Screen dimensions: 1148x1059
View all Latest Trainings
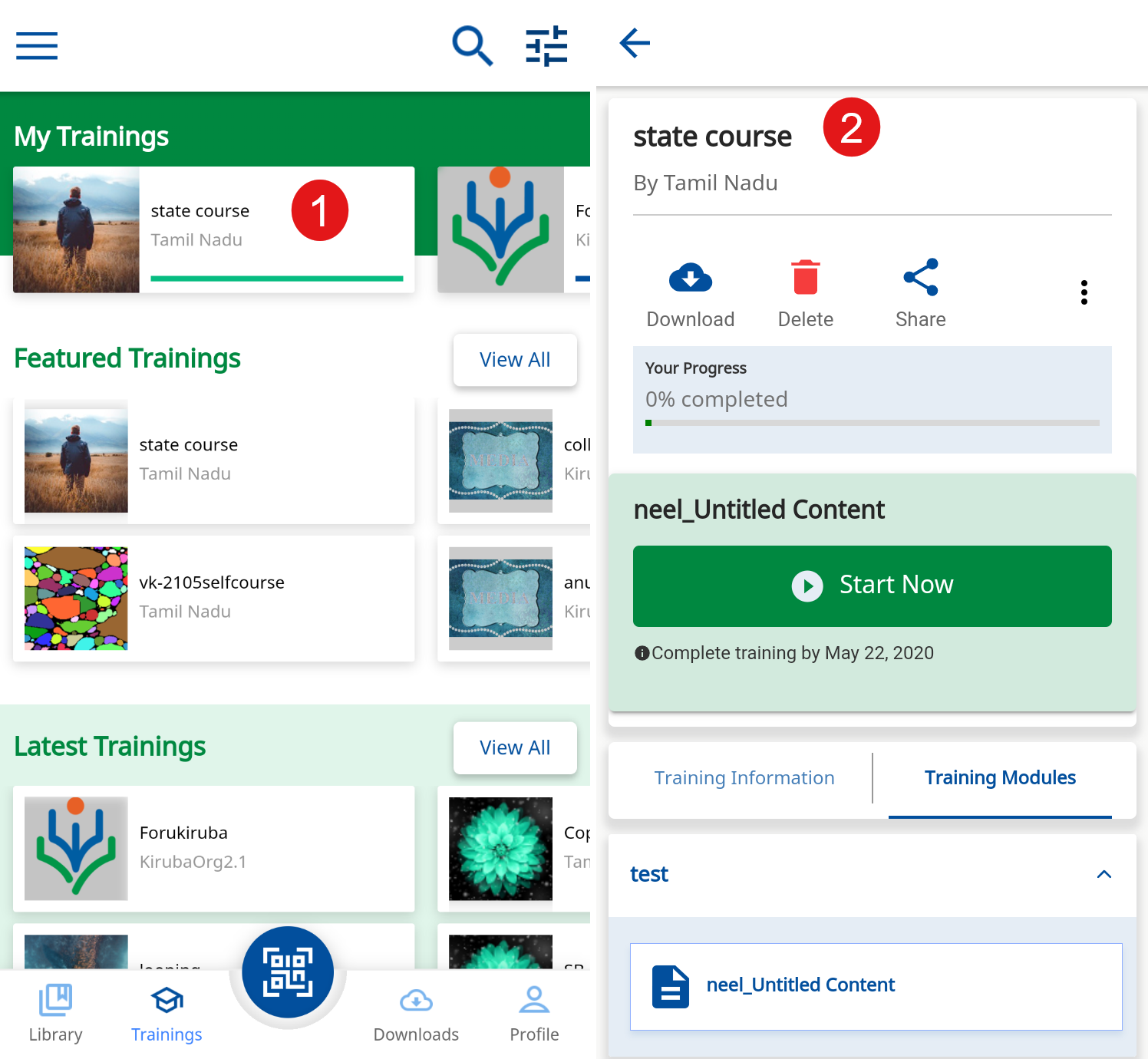[514, 748]
